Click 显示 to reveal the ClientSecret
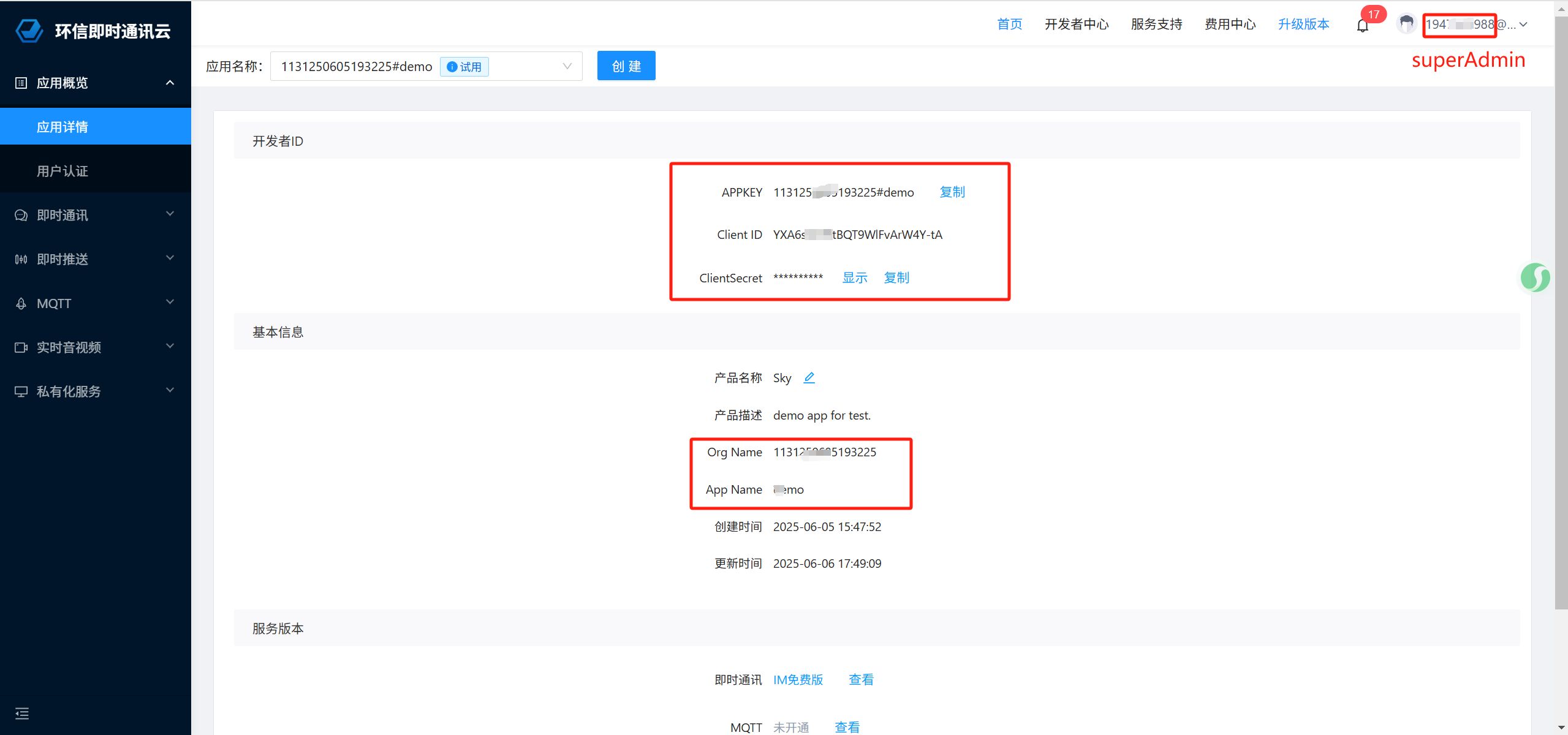The height and width of the screenshot is (735, 1568). point(855,278)
